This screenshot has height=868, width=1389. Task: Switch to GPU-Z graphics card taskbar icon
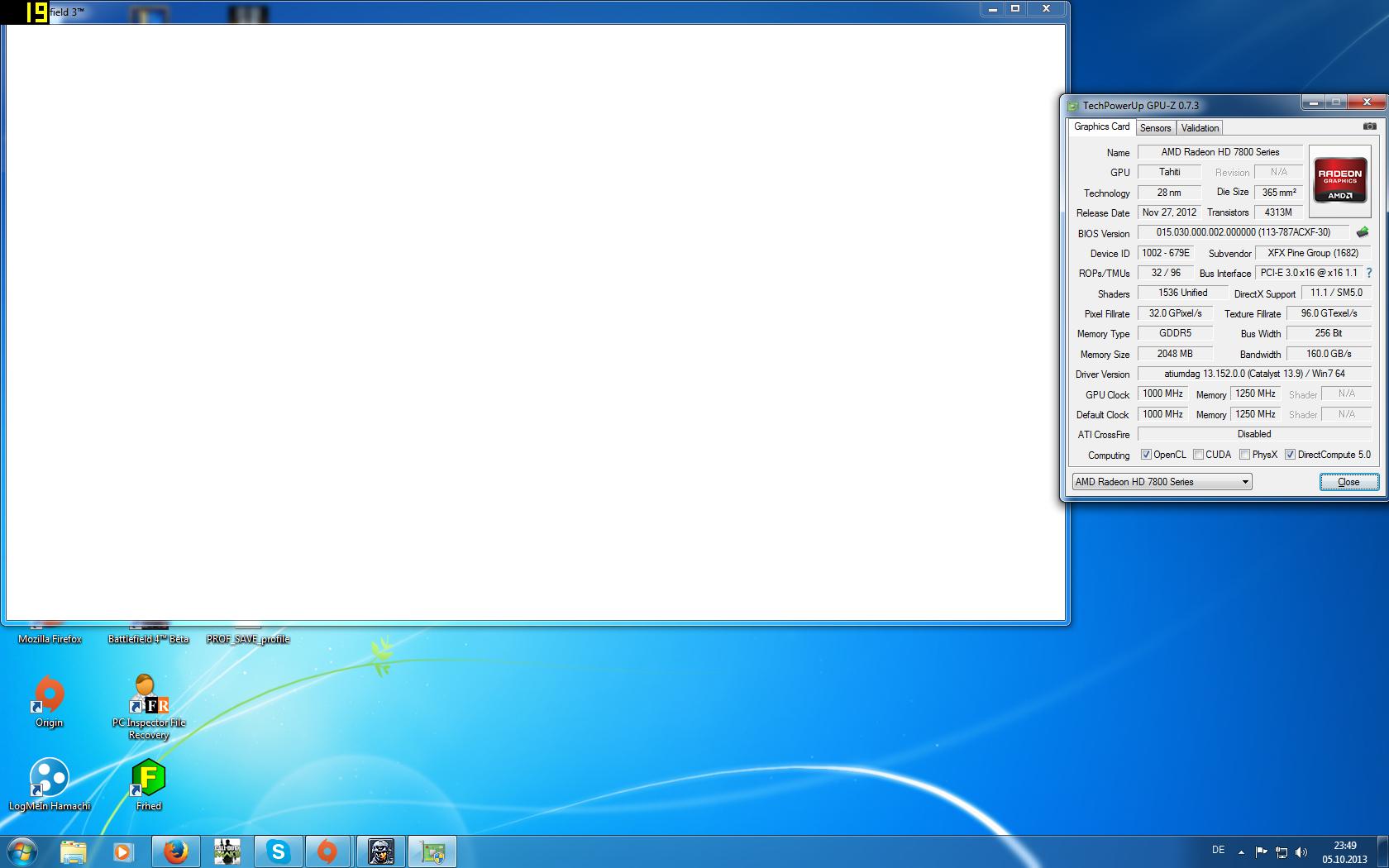tap(432, 851)
